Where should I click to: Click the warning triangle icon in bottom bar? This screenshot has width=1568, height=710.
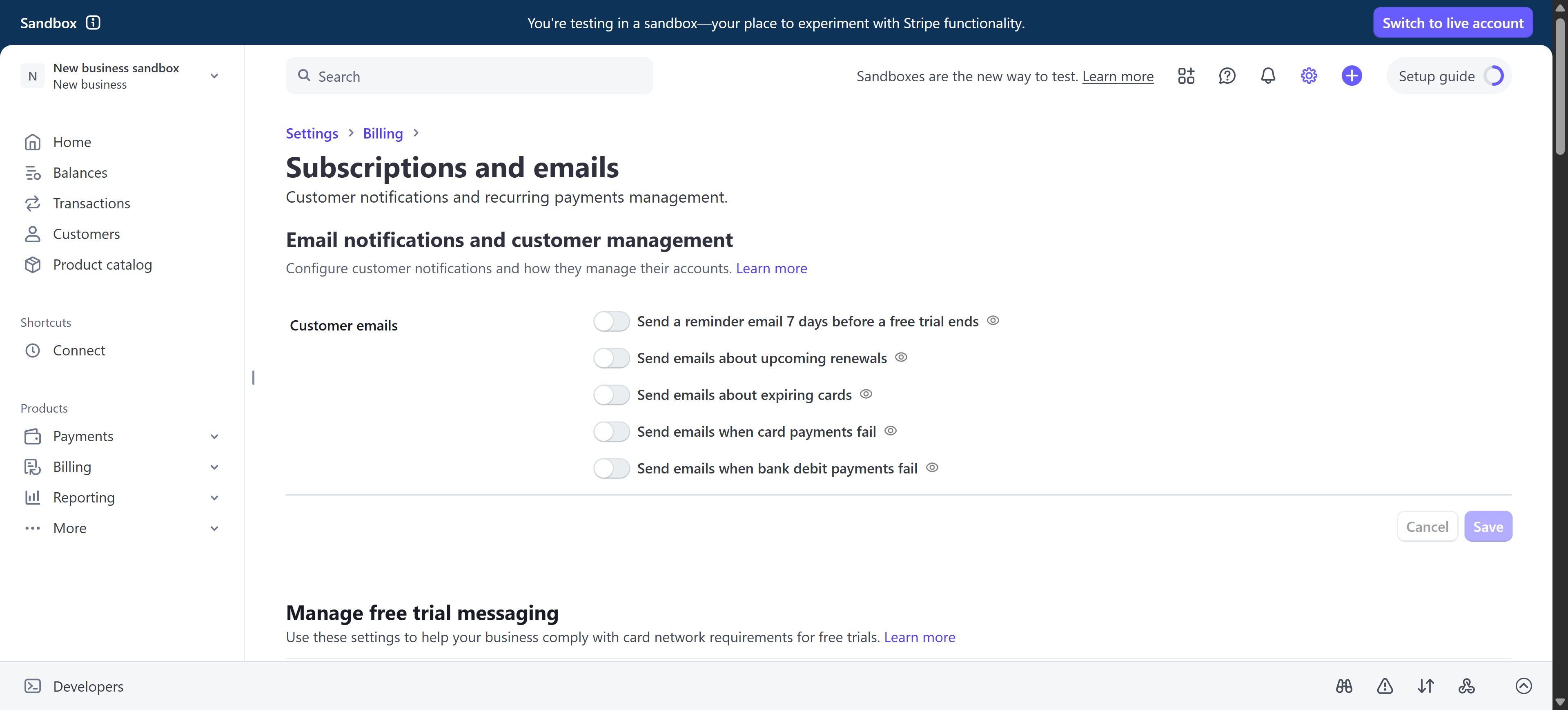point(1385,686)
